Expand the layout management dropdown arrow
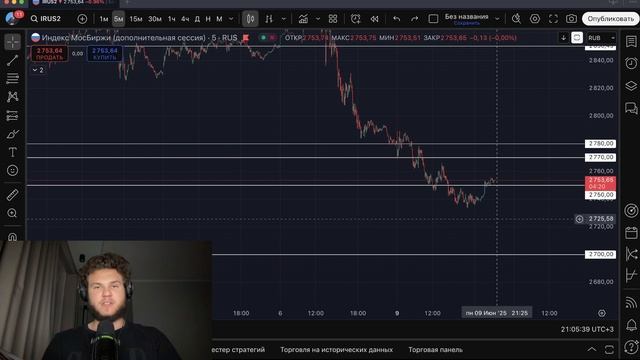The width and height of the screenshot is (640, 360). [497, 19]
